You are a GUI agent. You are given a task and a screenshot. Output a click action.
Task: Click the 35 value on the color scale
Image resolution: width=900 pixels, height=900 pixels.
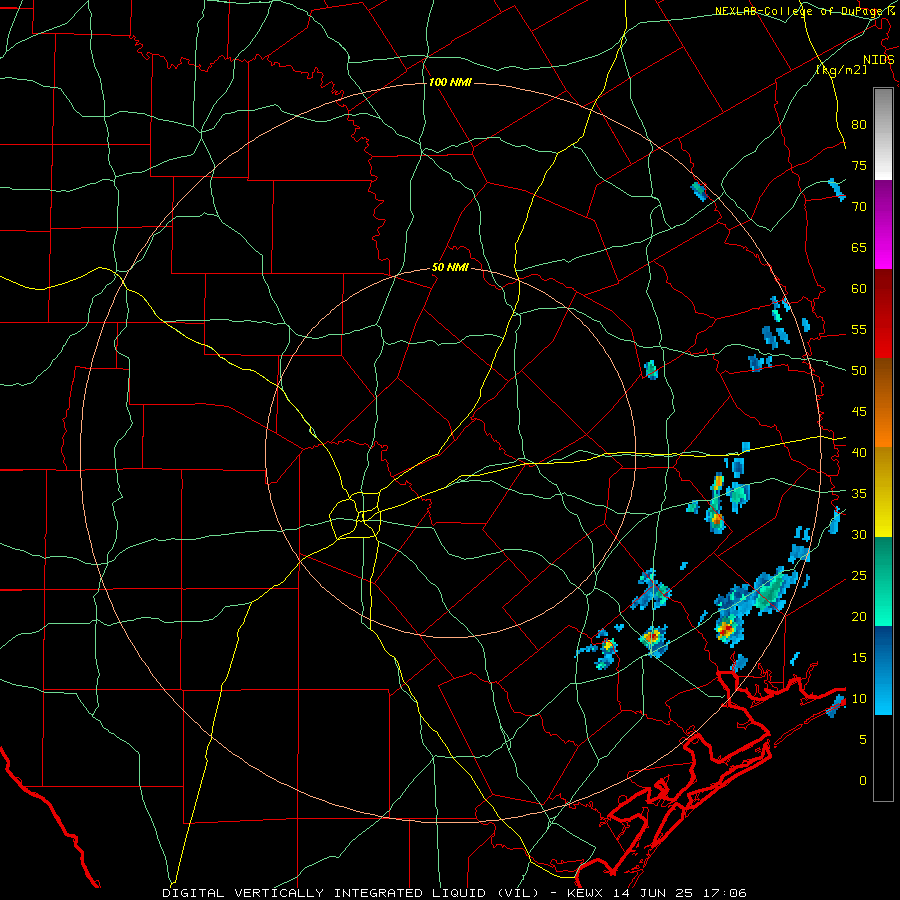tap(859, 494)
